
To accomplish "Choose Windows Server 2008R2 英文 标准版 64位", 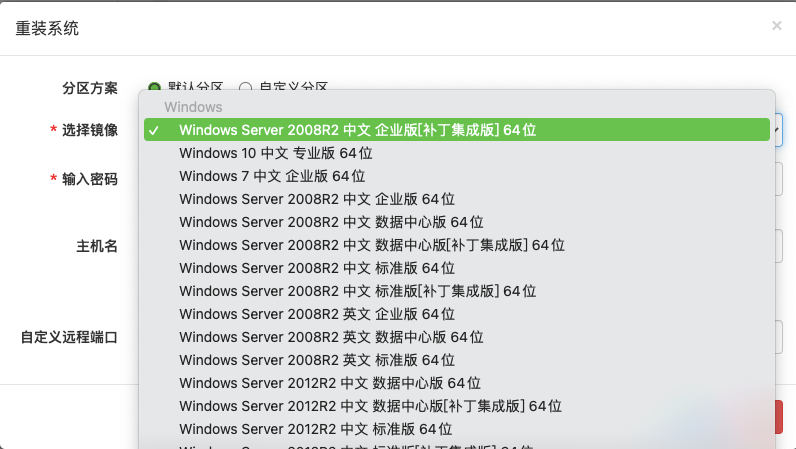I will (457, 360).
